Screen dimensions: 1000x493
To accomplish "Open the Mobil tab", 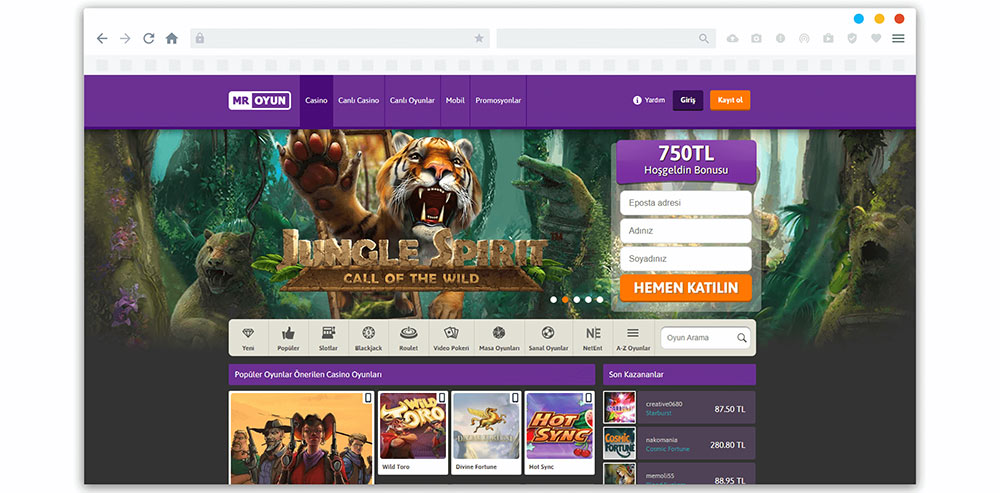I will tap(455, 101).
